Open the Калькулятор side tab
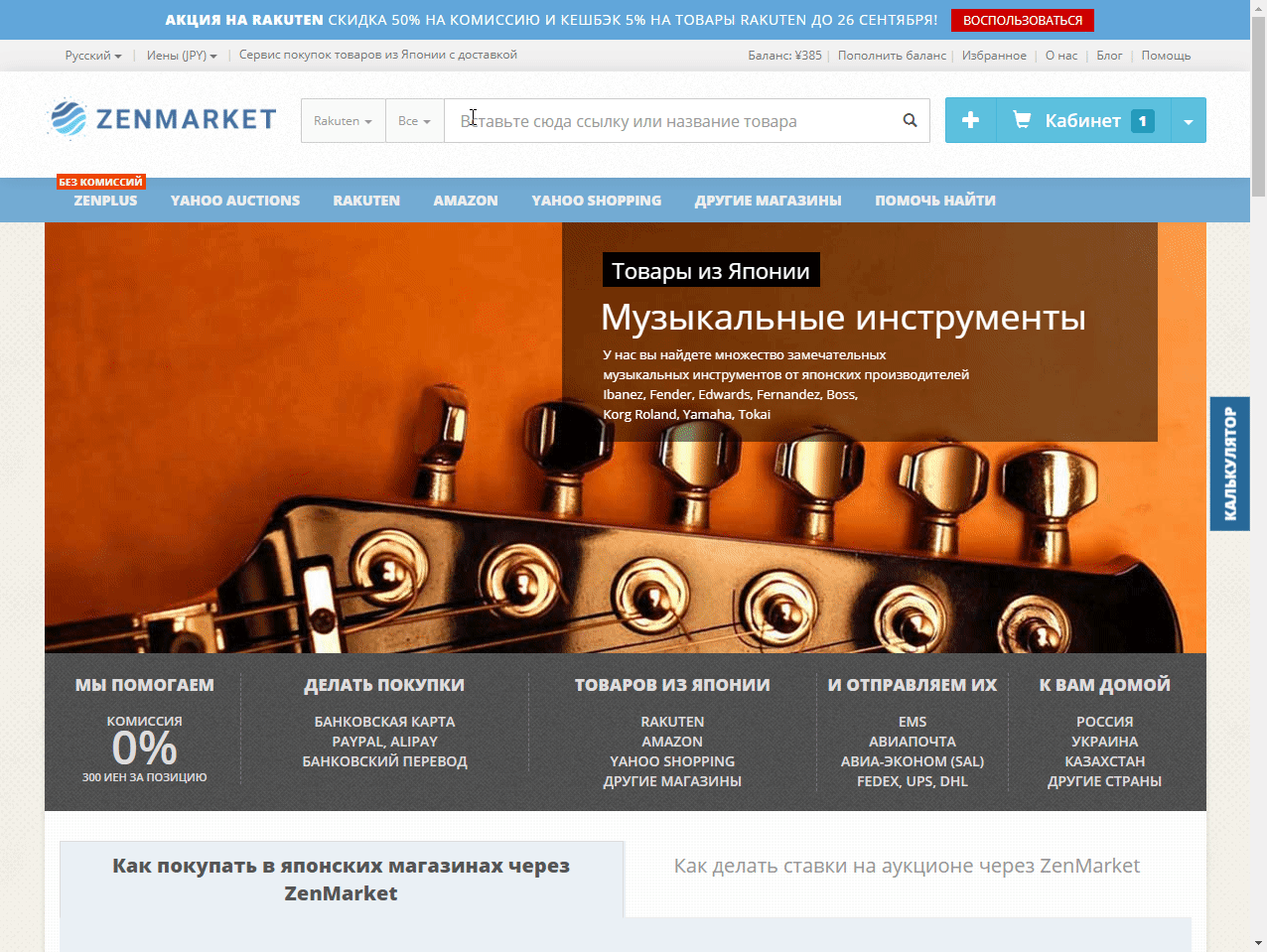 point(1229,464)
